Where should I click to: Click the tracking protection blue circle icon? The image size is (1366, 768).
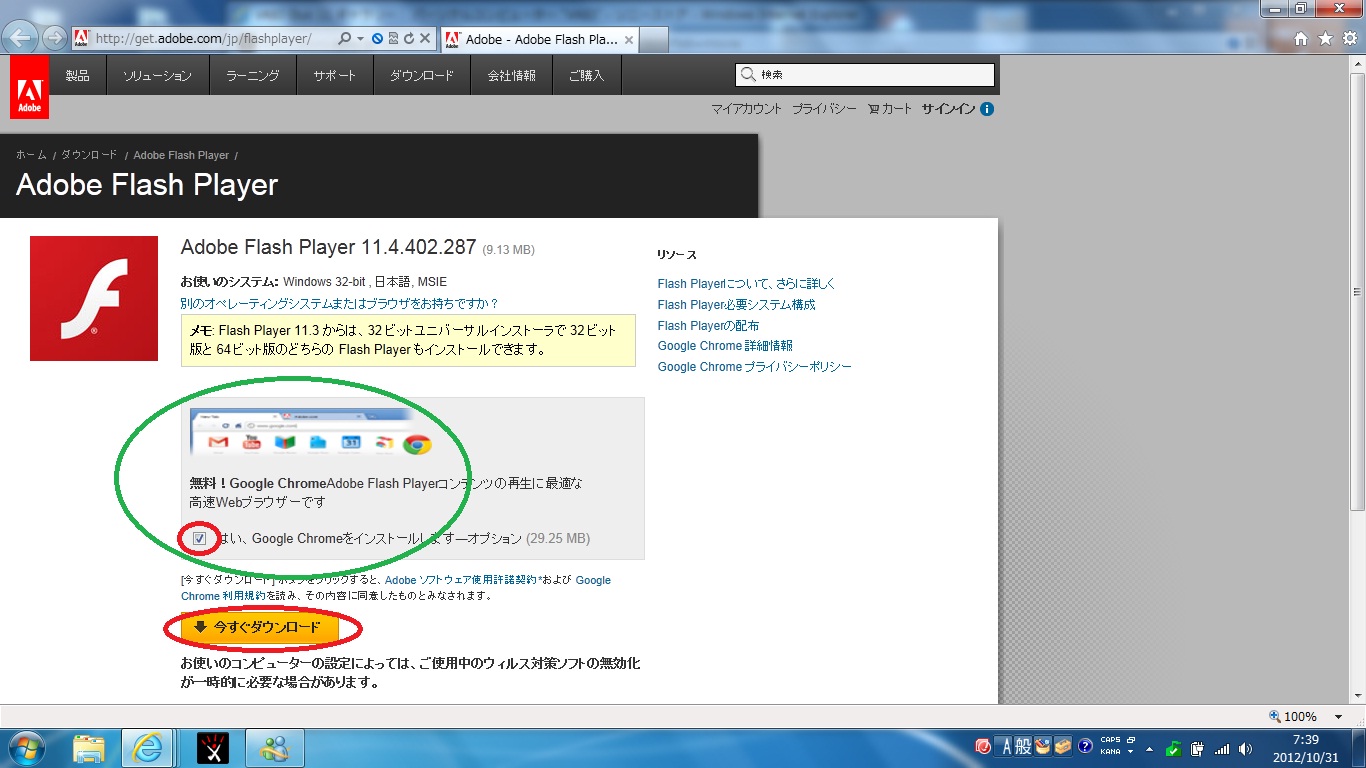[x=377, y=39]
